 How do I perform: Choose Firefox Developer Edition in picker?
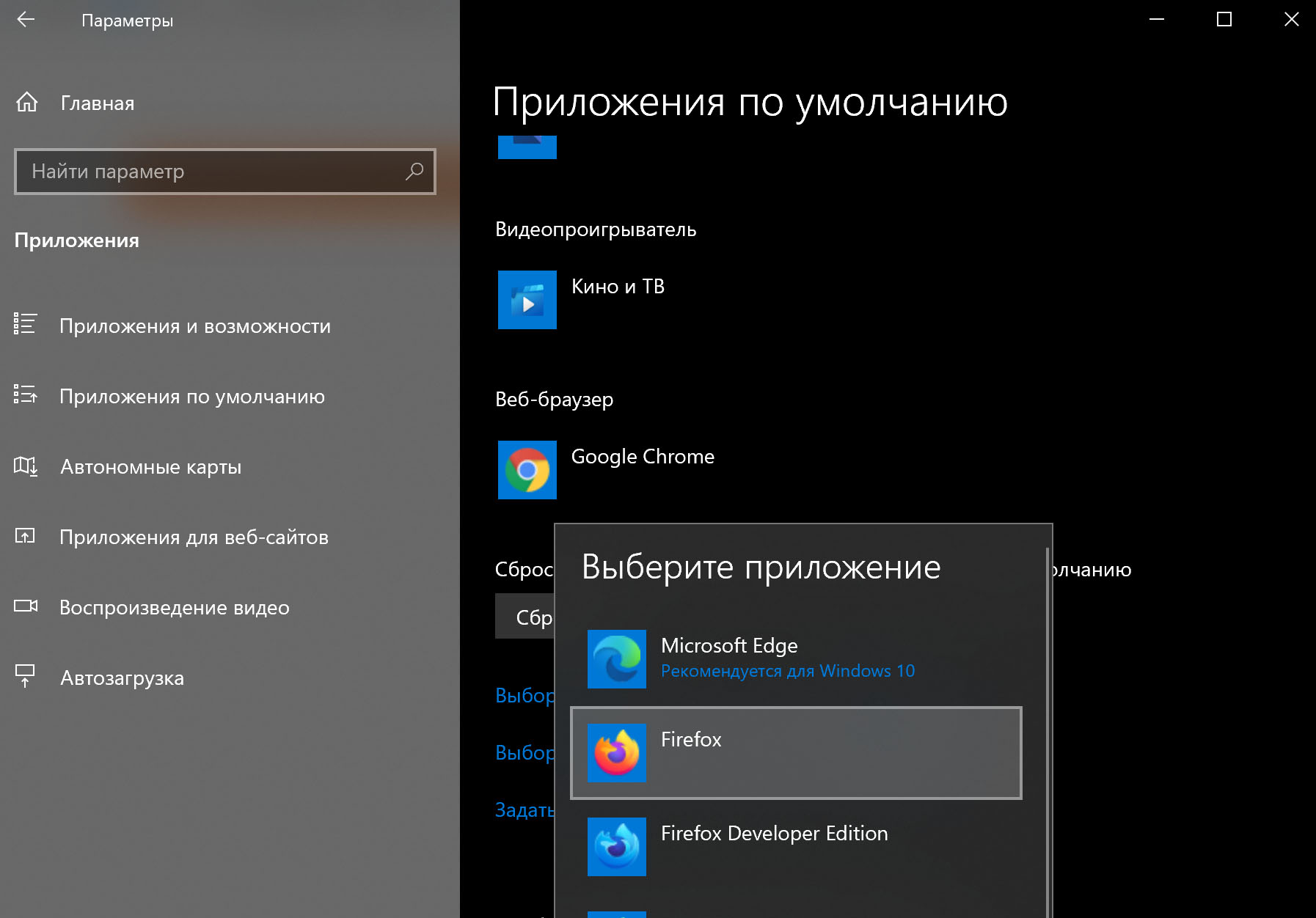coord(796,847)
